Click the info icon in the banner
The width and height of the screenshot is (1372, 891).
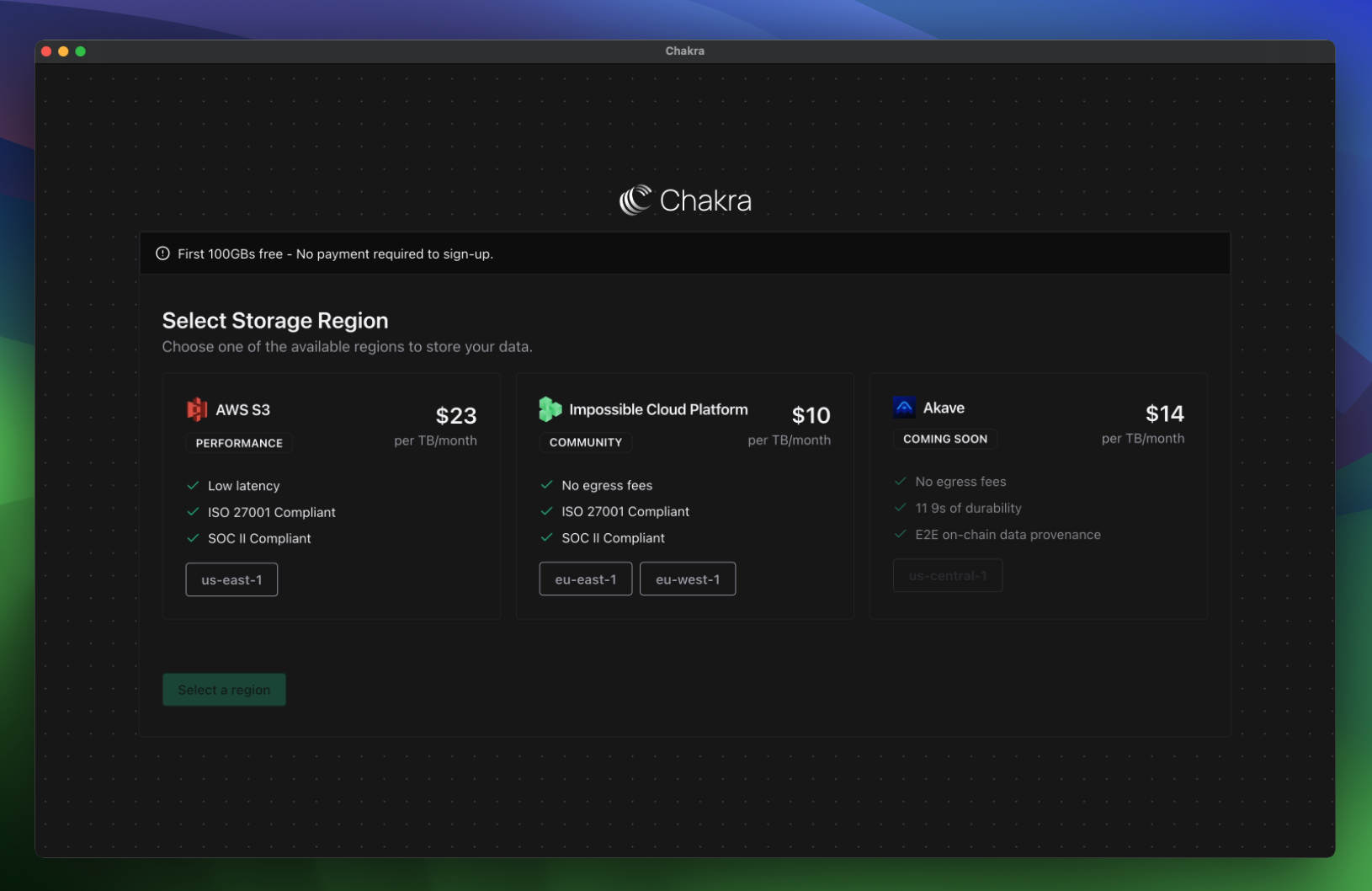click(162, 253)
